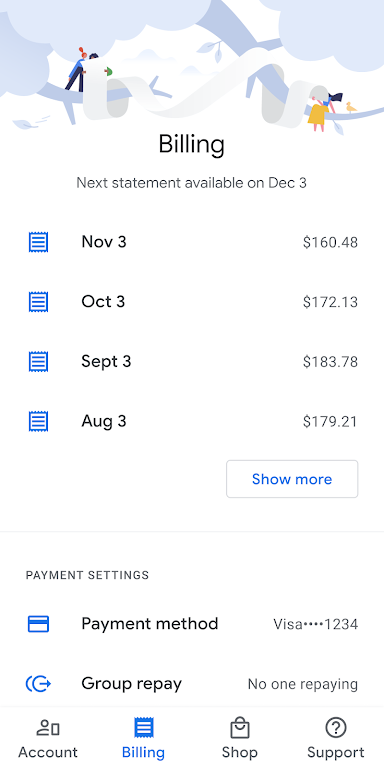Click the Aug 3 statement receipt icon
384x768 pixels.
coord(38,421)
